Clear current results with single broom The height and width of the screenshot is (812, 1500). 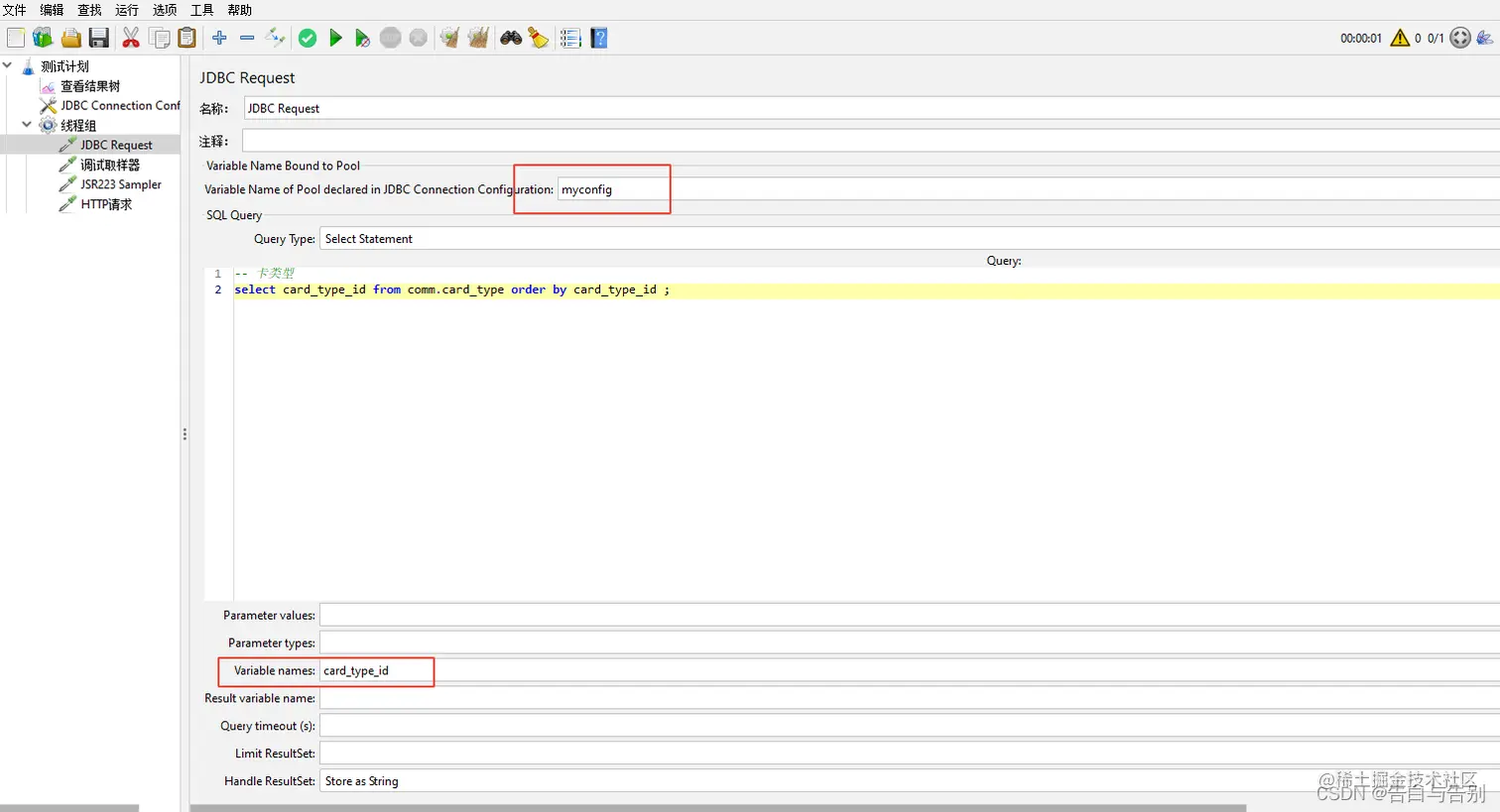point(450,38)
